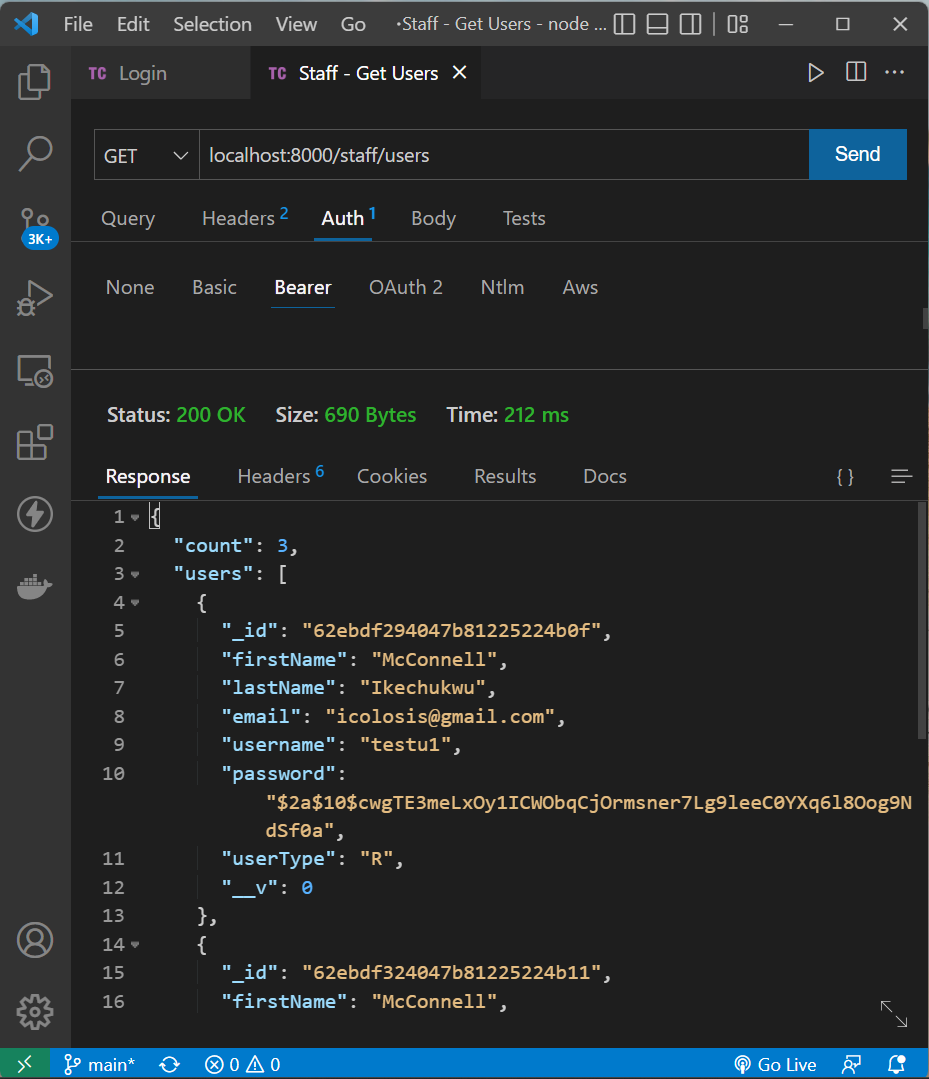Collapse the second user object at line 14
The image size is (929, 1079).
coord(135,945)
